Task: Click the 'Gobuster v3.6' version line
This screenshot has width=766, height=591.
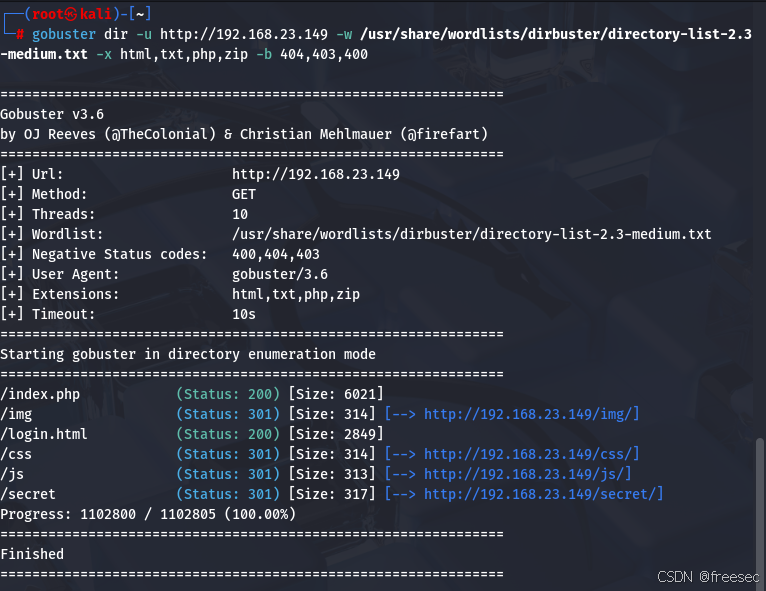Action: [x=52, y=114]
